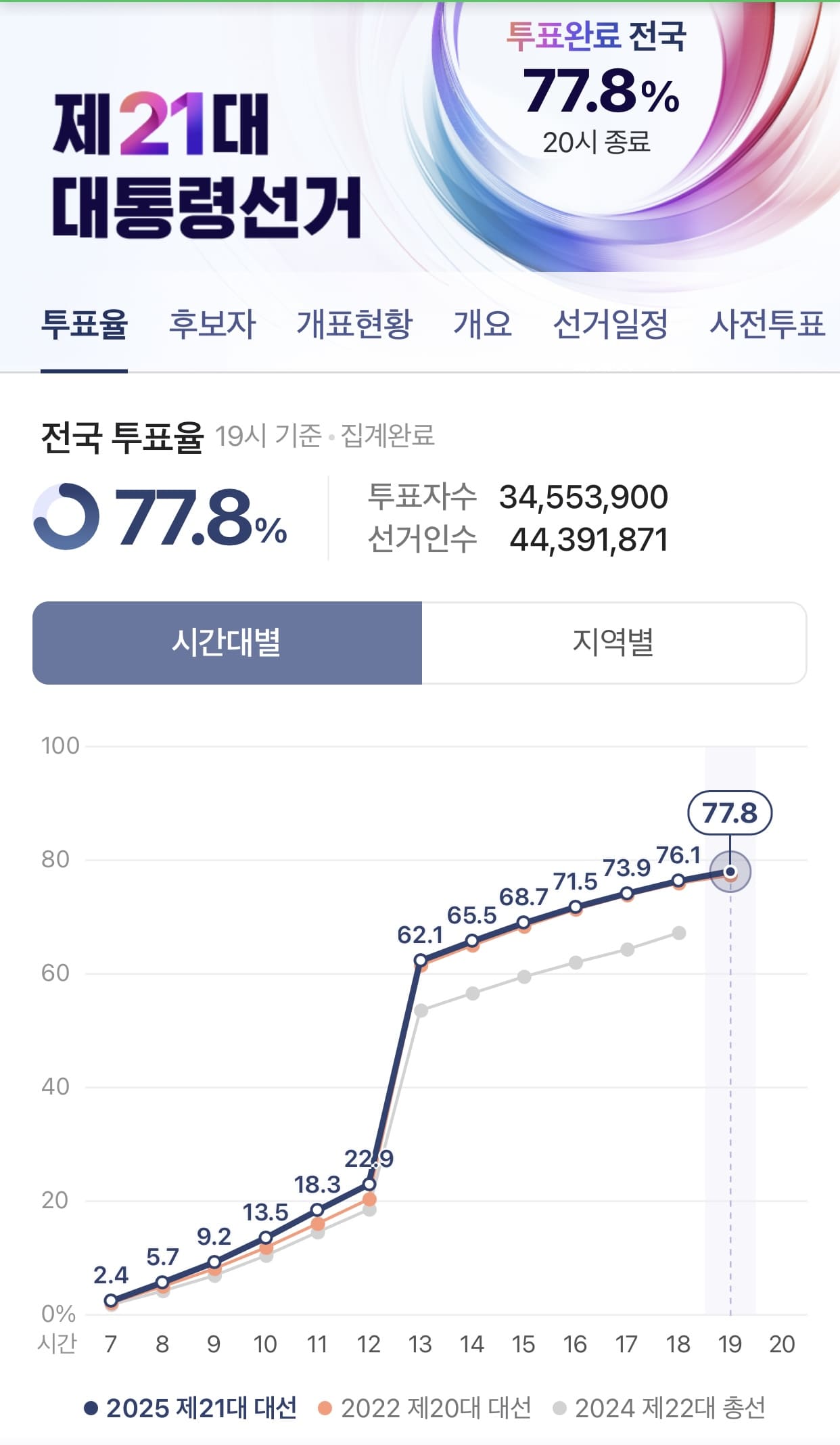
Task: Click the 2.4 point at 7시
Action: [111, 1300]
